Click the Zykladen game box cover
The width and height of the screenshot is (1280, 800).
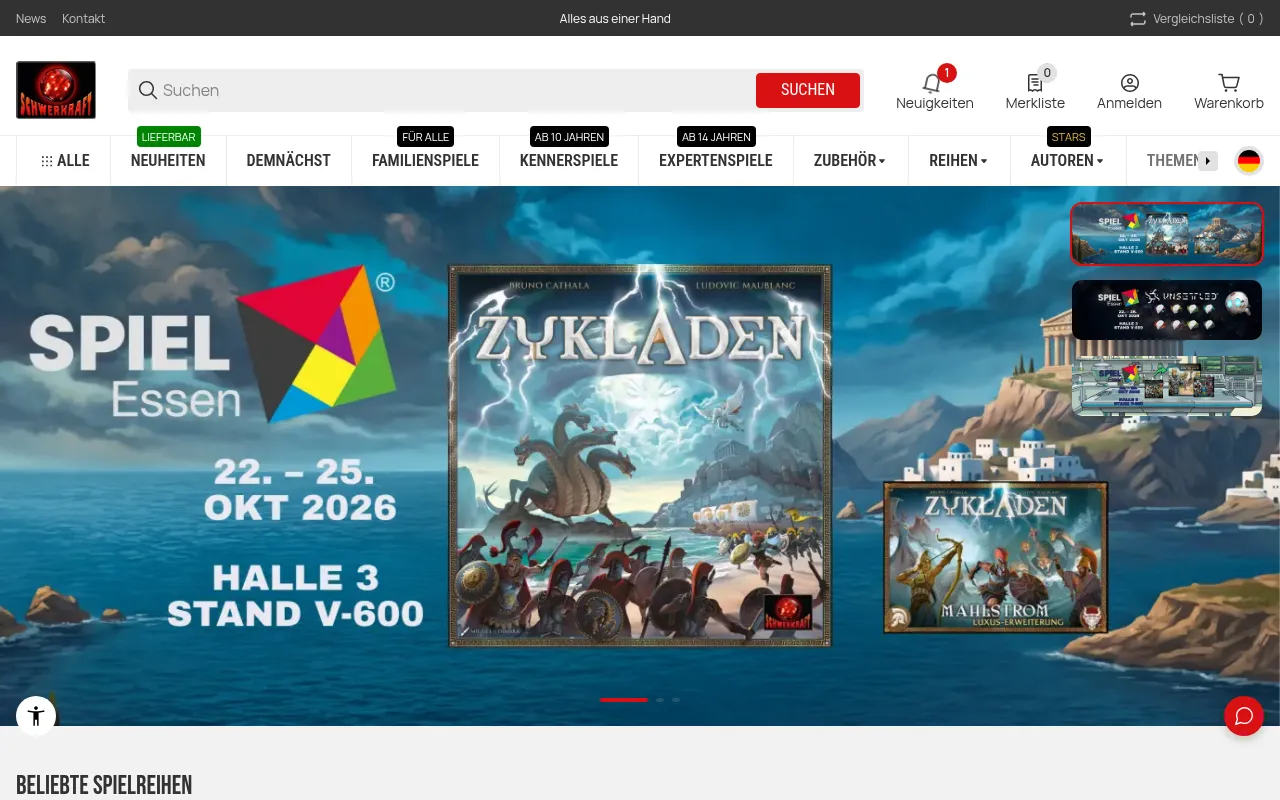640,455
